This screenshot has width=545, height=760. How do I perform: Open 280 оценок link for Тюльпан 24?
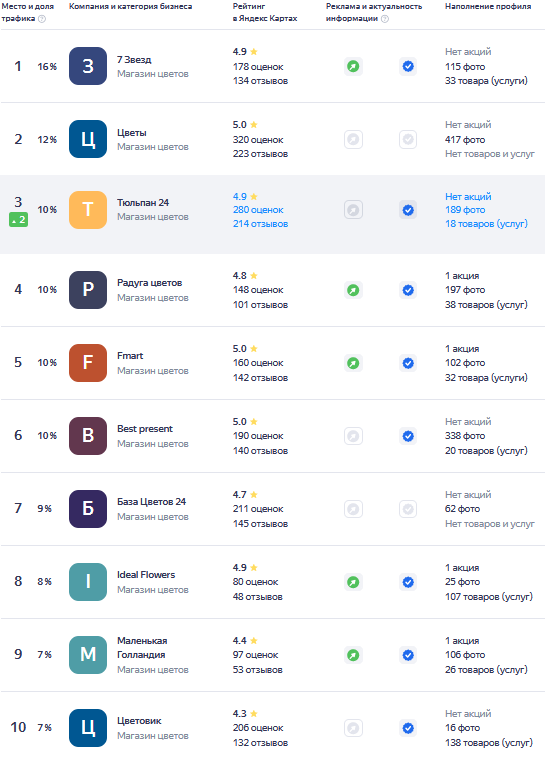(258, 210)
